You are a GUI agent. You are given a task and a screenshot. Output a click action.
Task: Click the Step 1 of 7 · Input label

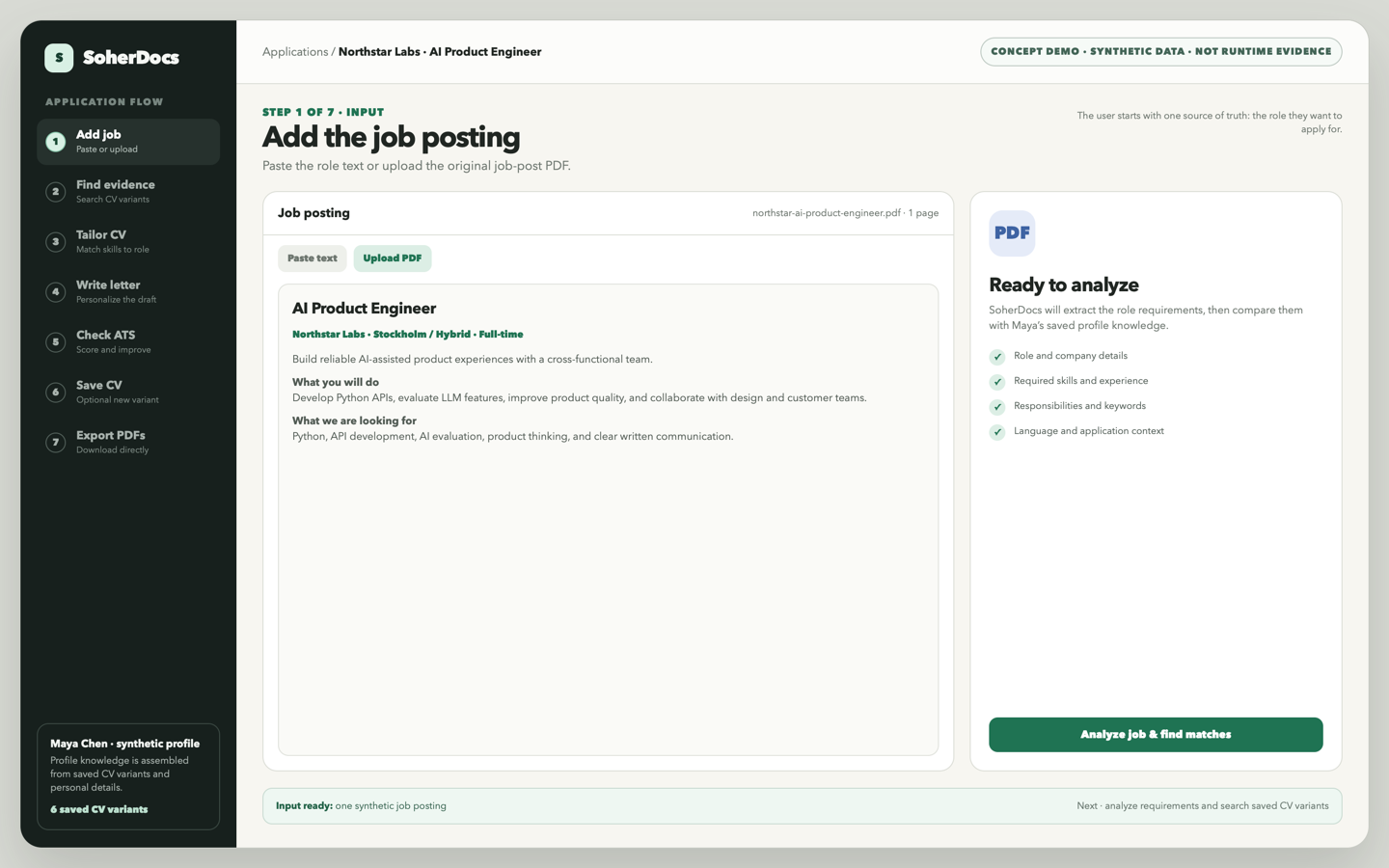pos(323,112)
